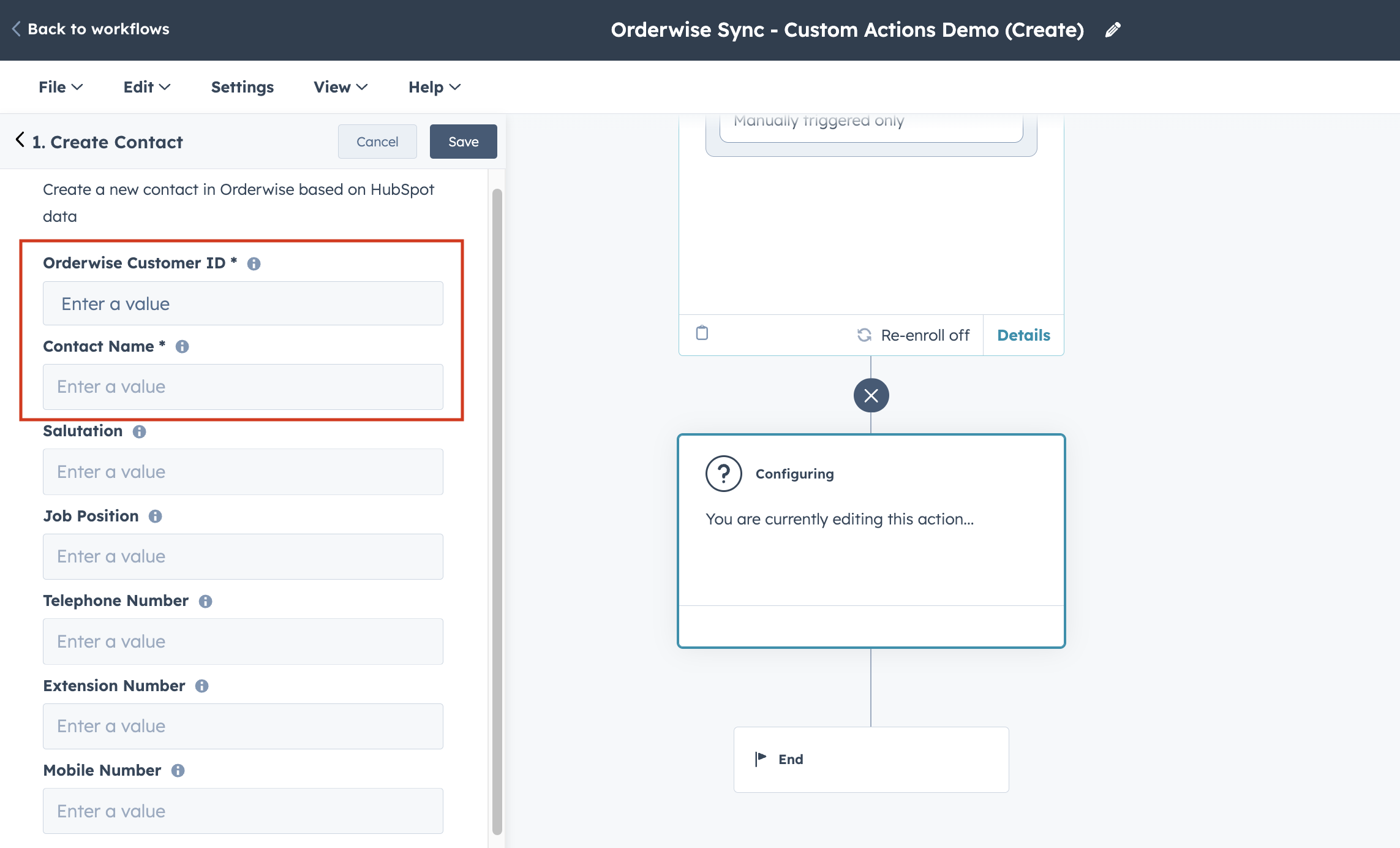Focus the Telephone Number input field
The image size is (1400, 848).
click(x=243, y=642)
